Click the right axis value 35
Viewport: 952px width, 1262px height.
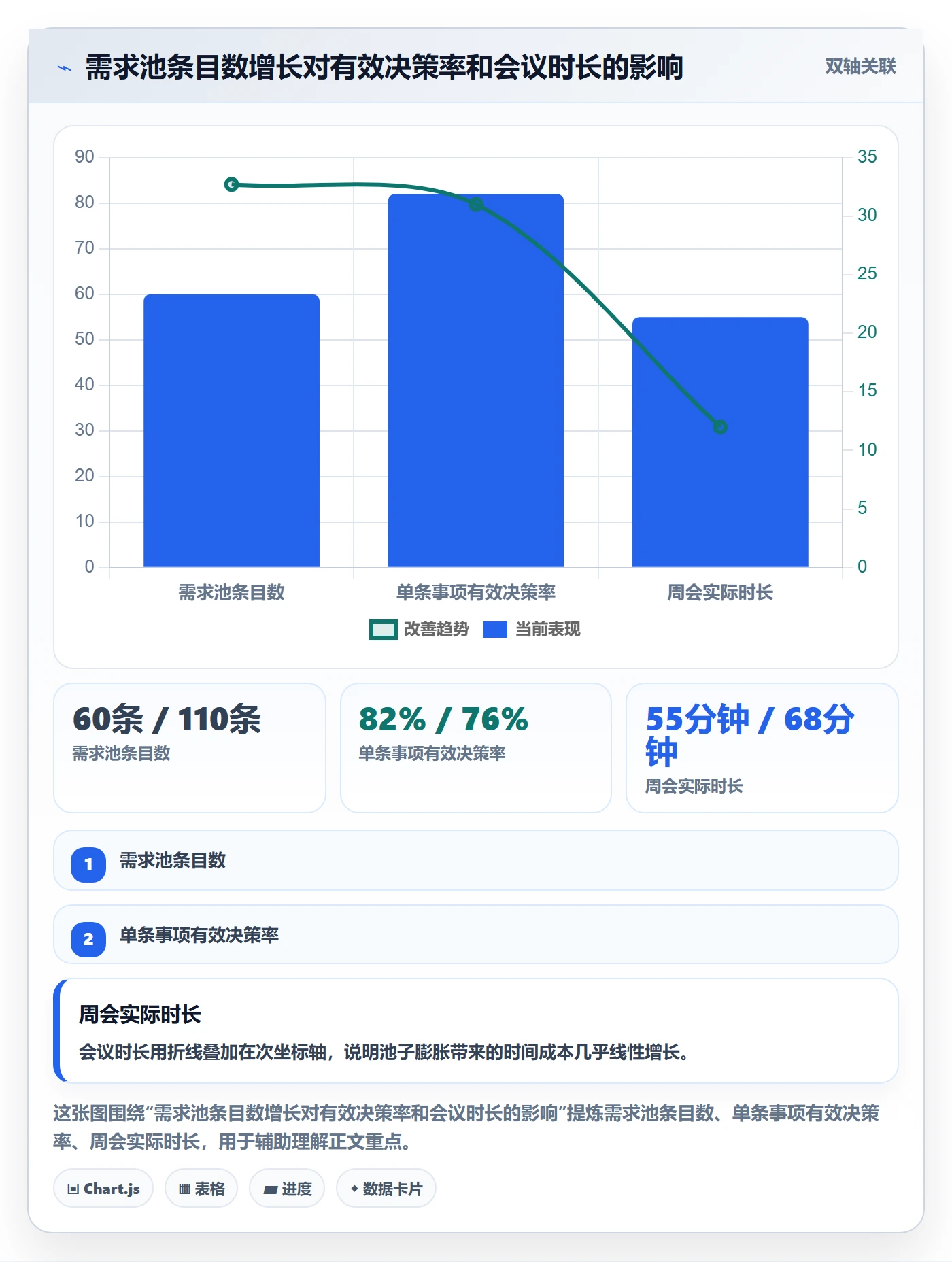coord(867,157)
